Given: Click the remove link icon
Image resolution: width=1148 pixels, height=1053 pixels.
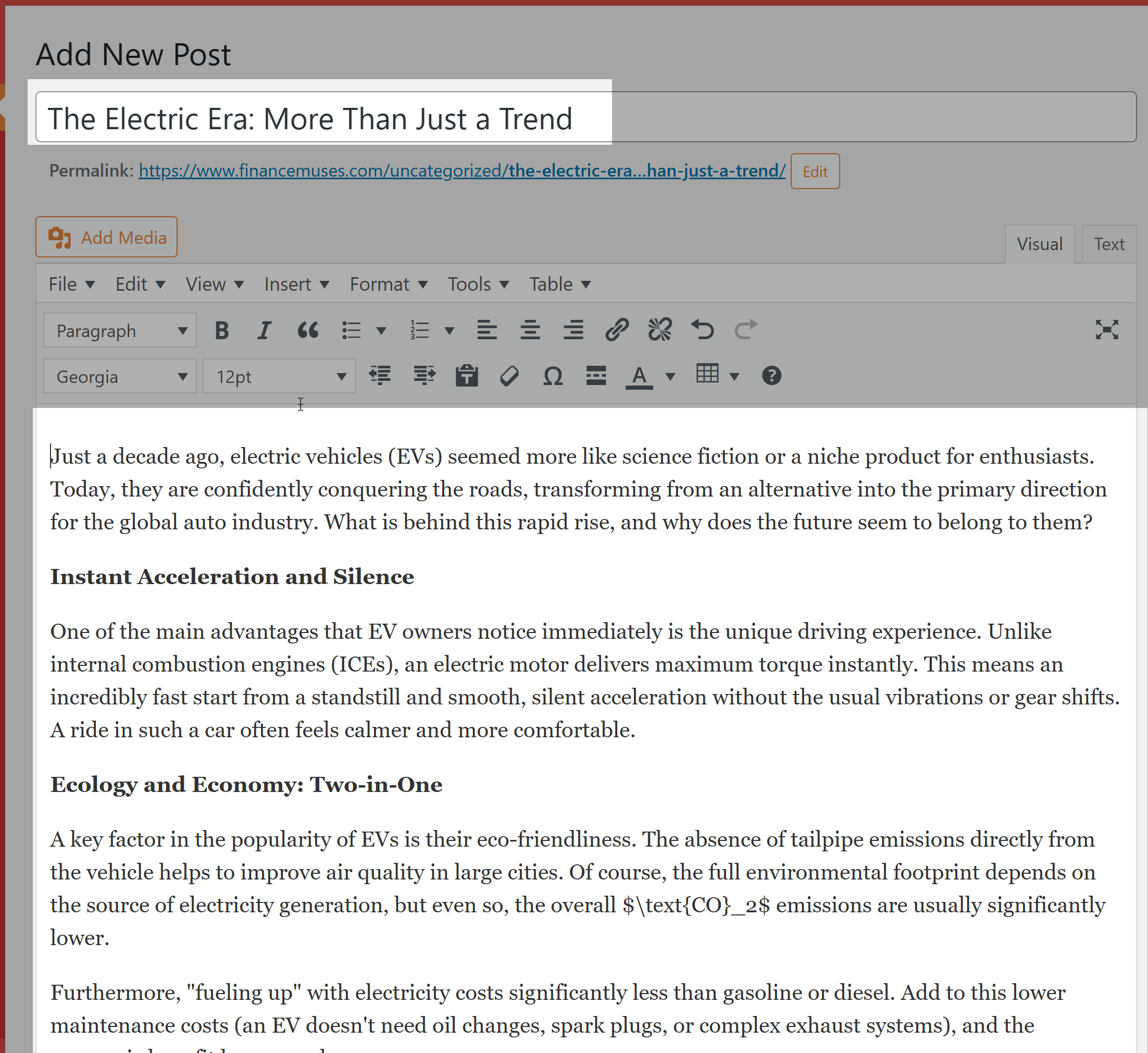Looking at the screenshot, I should click(x=659, y=330).
